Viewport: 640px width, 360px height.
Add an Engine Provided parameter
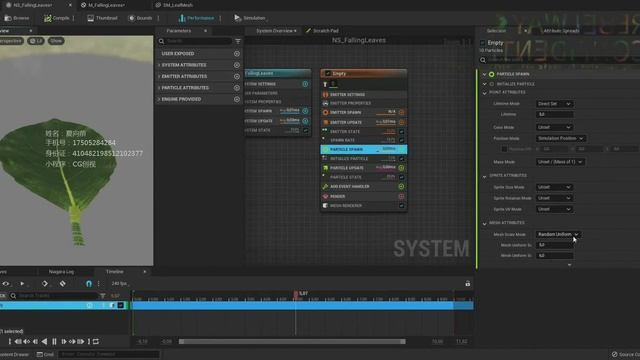click(x=237, y=99)
